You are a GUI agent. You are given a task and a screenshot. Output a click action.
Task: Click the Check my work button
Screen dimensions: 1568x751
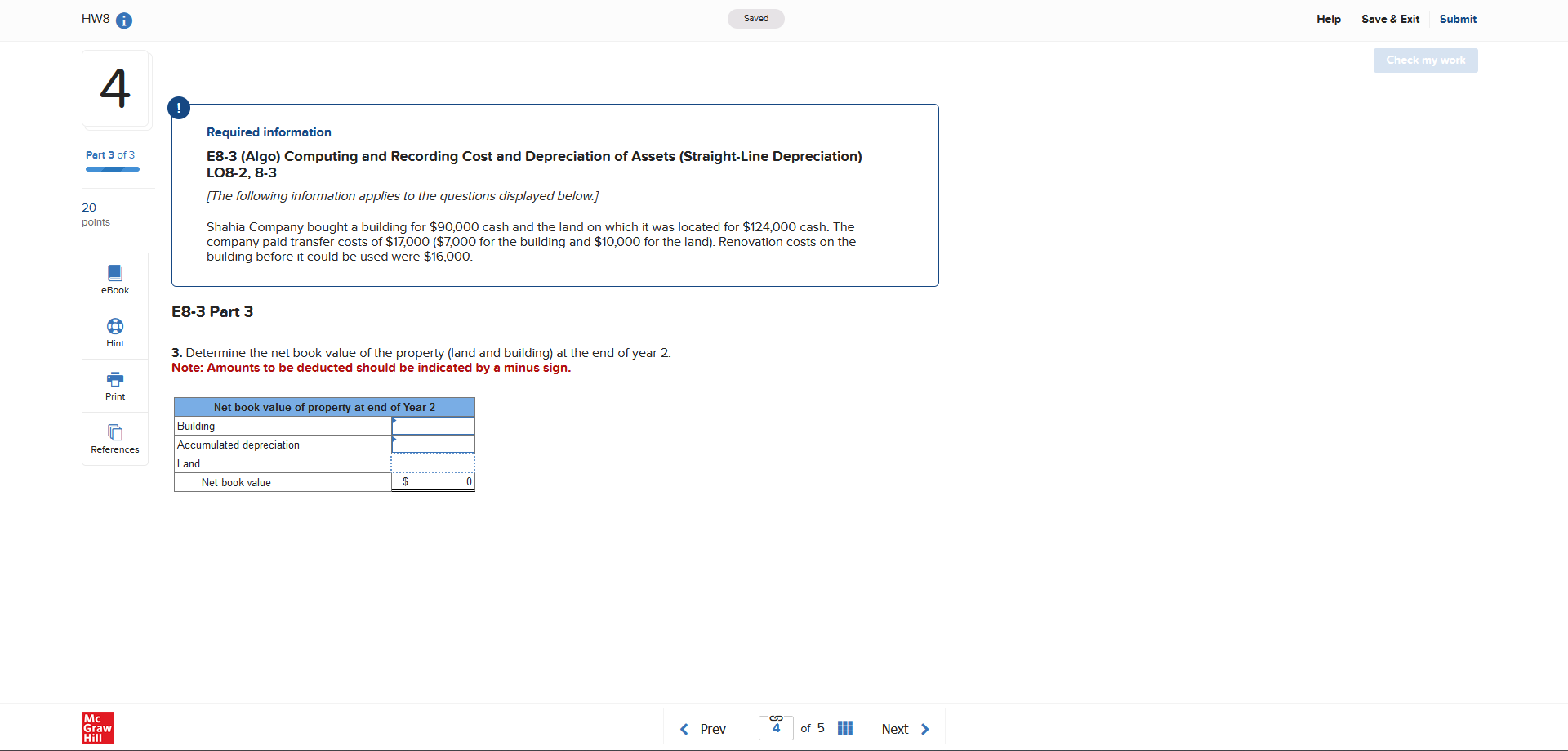click(x=1425, y=60)
